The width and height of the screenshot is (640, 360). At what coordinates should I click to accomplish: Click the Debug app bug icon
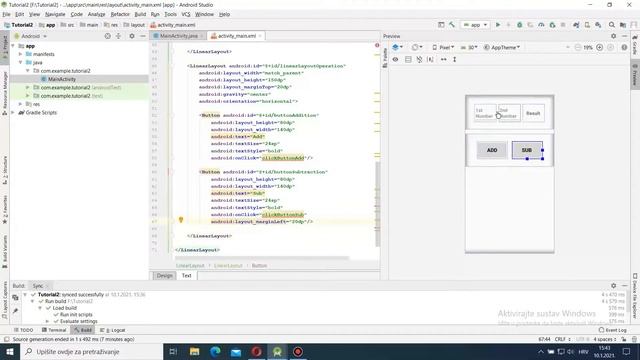coord(520,25)
